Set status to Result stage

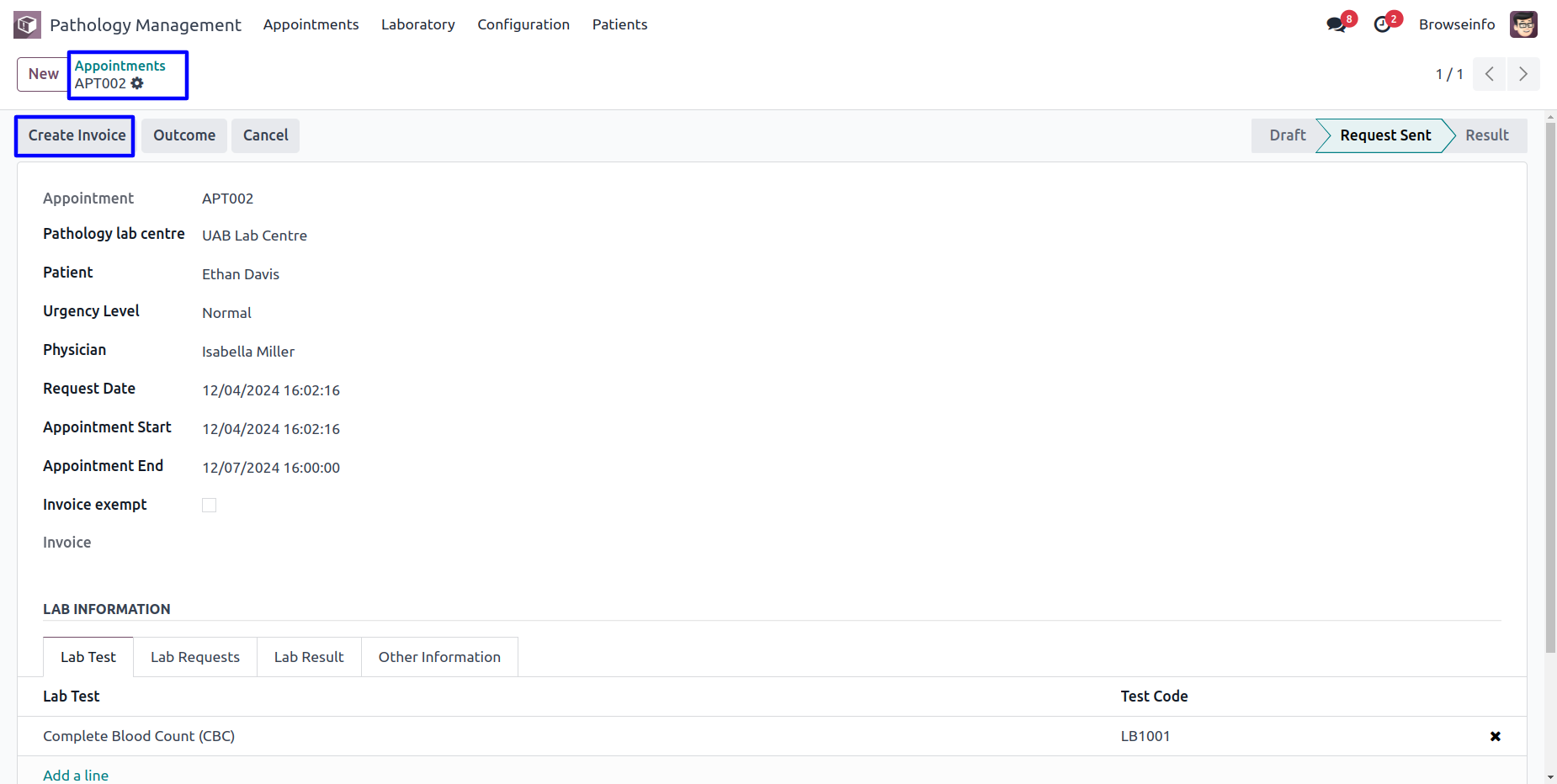[1487, 135]
